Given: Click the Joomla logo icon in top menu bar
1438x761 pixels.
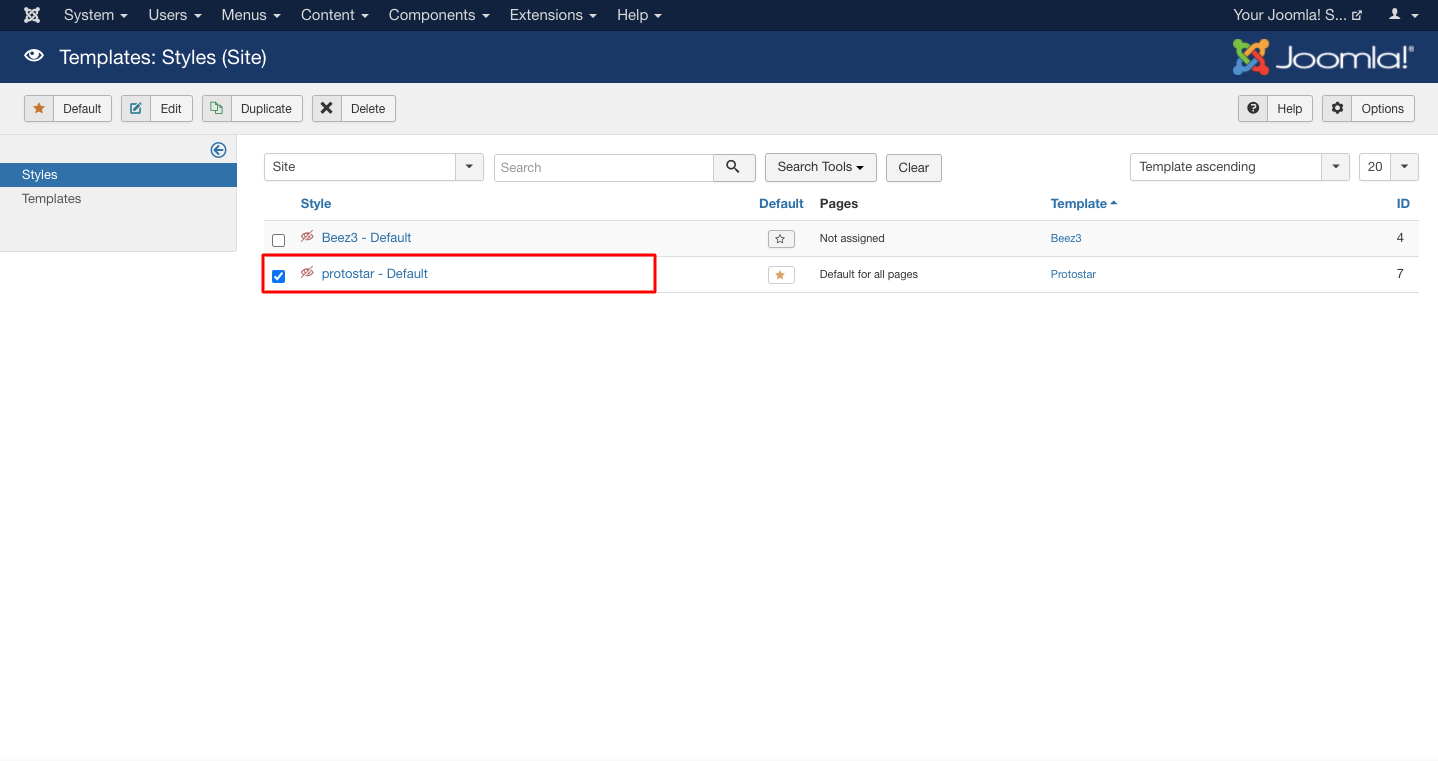Looking at the screenshot, I should tap(32, 15).
